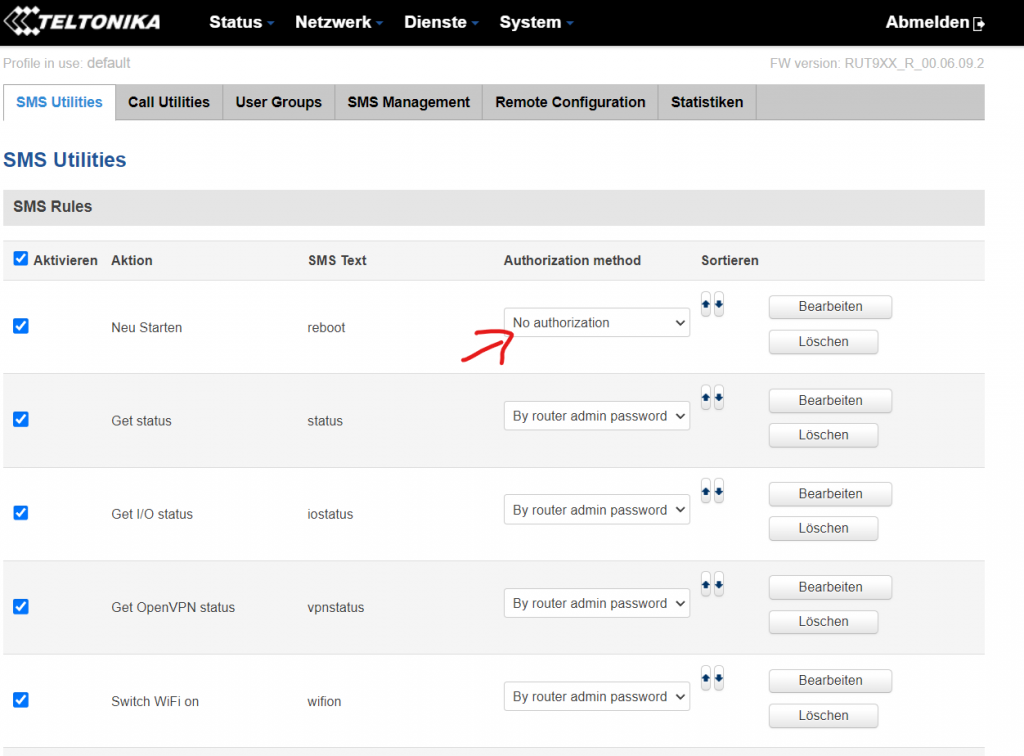Open the Netzwerk menu
This screenshot has height=756, width=1024.
click(x=340, y=22)
